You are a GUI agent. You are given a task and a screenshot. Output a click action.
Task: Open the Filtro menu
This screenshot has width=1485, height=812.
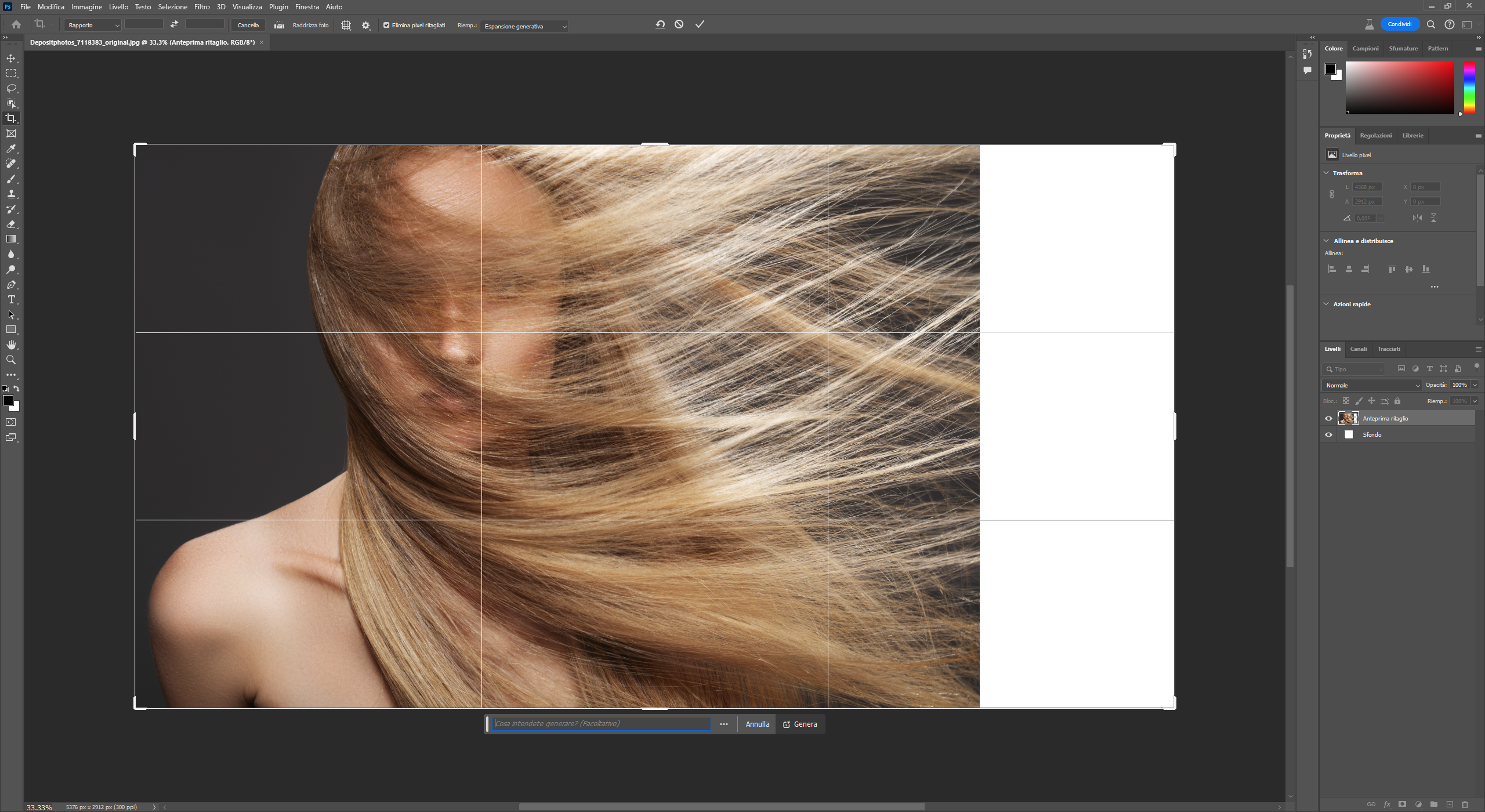202,7
